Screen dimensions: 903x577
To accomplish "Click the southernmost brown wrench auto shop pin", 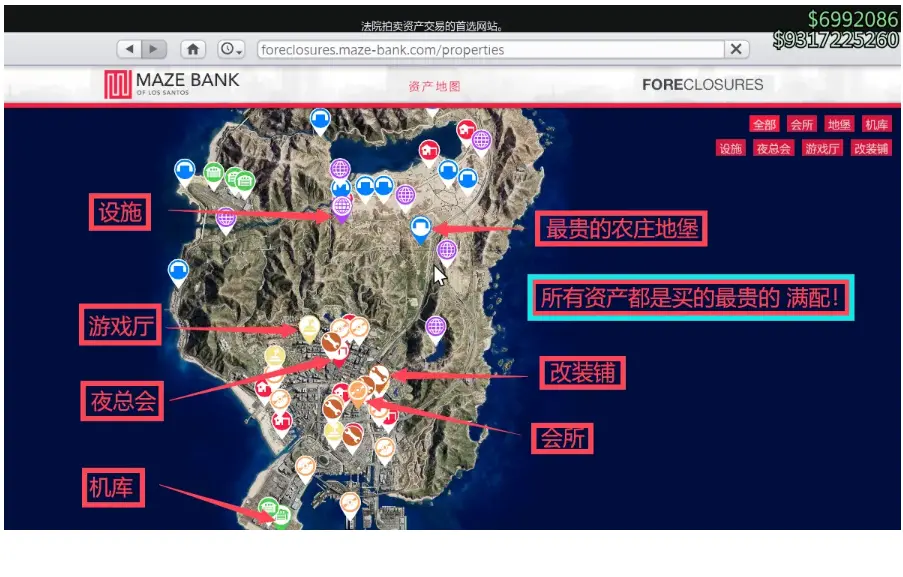I will (352, 436).
